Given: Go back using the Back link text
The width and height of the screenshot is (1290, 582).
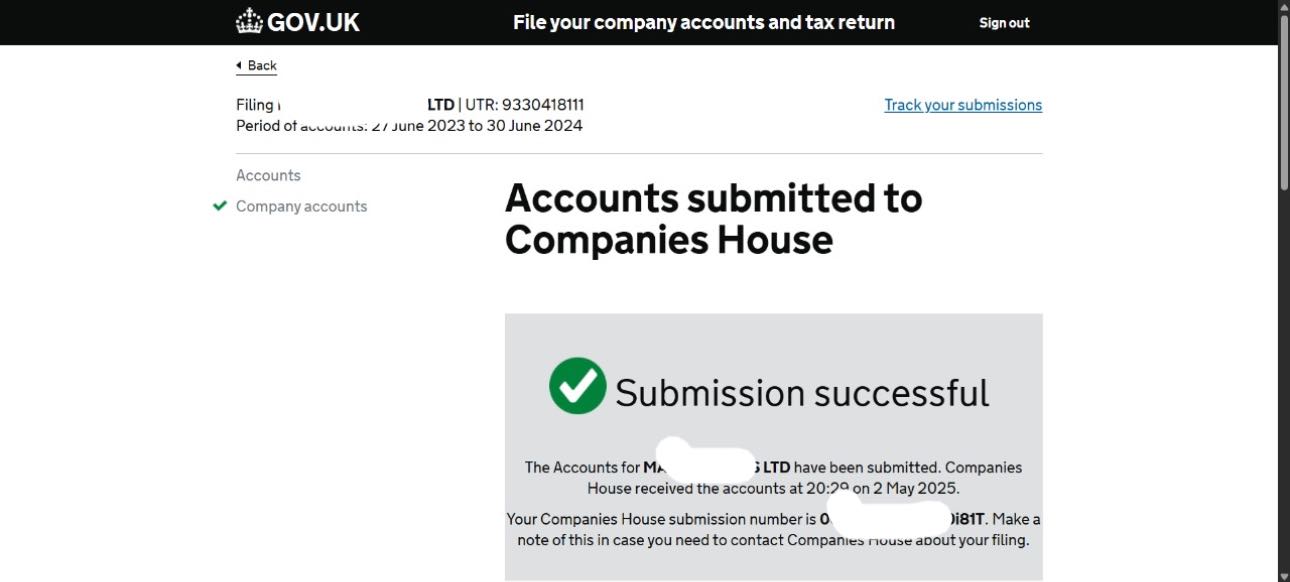Looking at the screenshot, I should [x=262, y=66].
